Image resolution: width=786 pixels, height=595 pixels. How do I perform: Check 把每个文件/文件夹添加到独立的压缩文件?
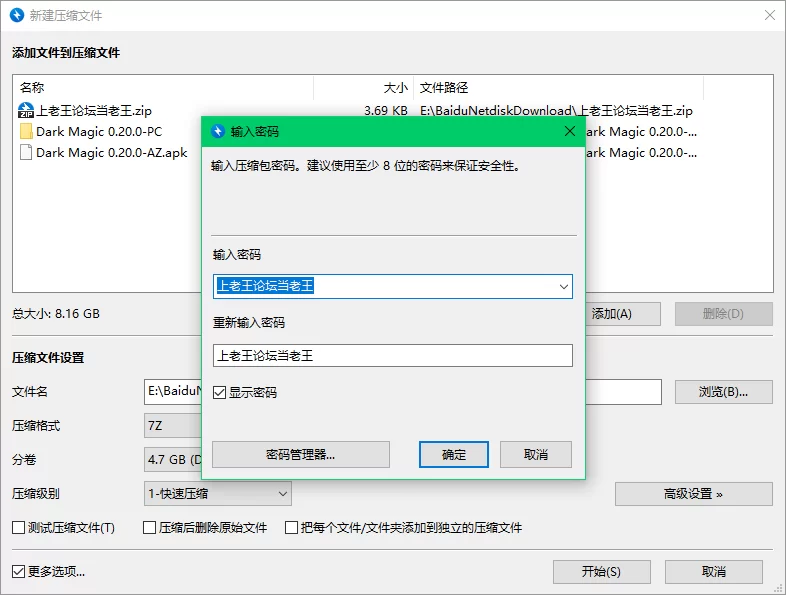[x=291, y=527]
